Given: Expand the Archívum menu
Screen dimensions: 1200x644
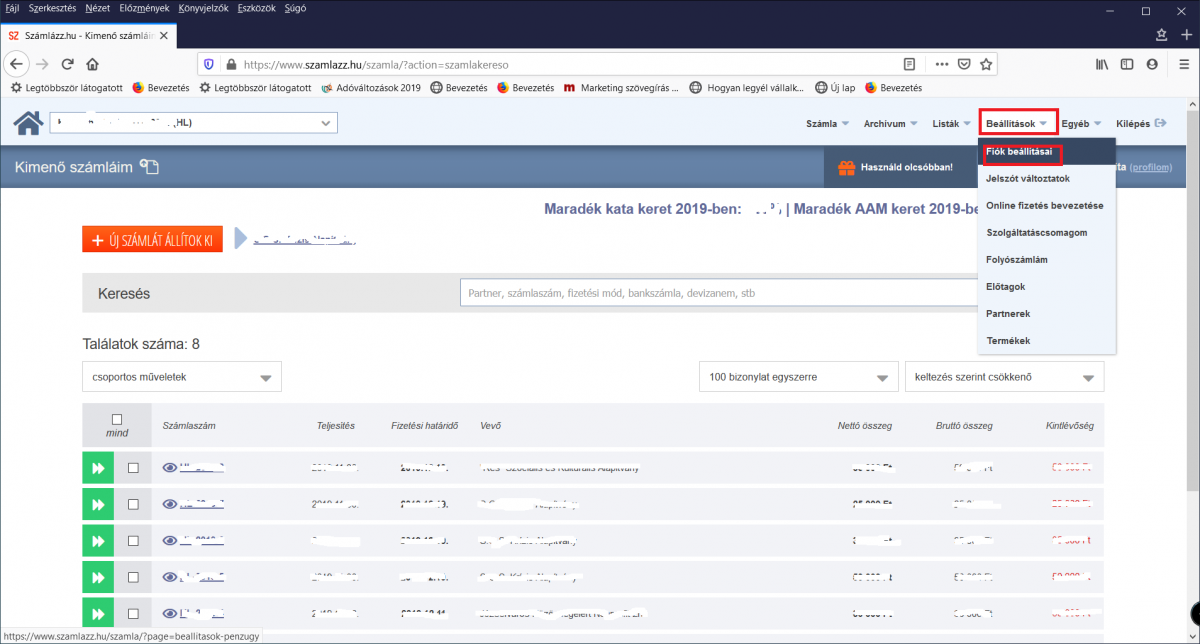Looking at the screenshot, I should click(x=891, y=124).
